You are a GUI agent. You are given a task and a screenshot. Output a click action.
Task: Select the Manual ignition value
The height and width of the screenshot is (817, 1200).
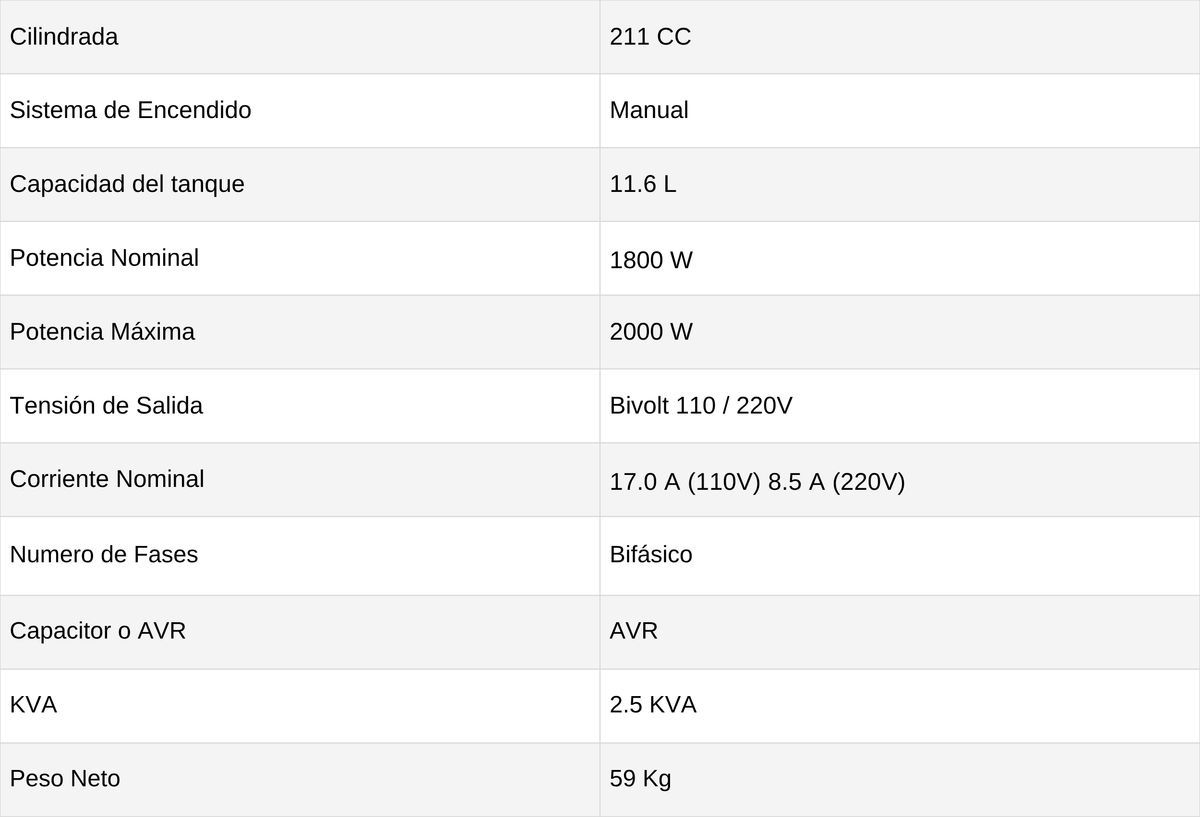click(x=649, y=110)
